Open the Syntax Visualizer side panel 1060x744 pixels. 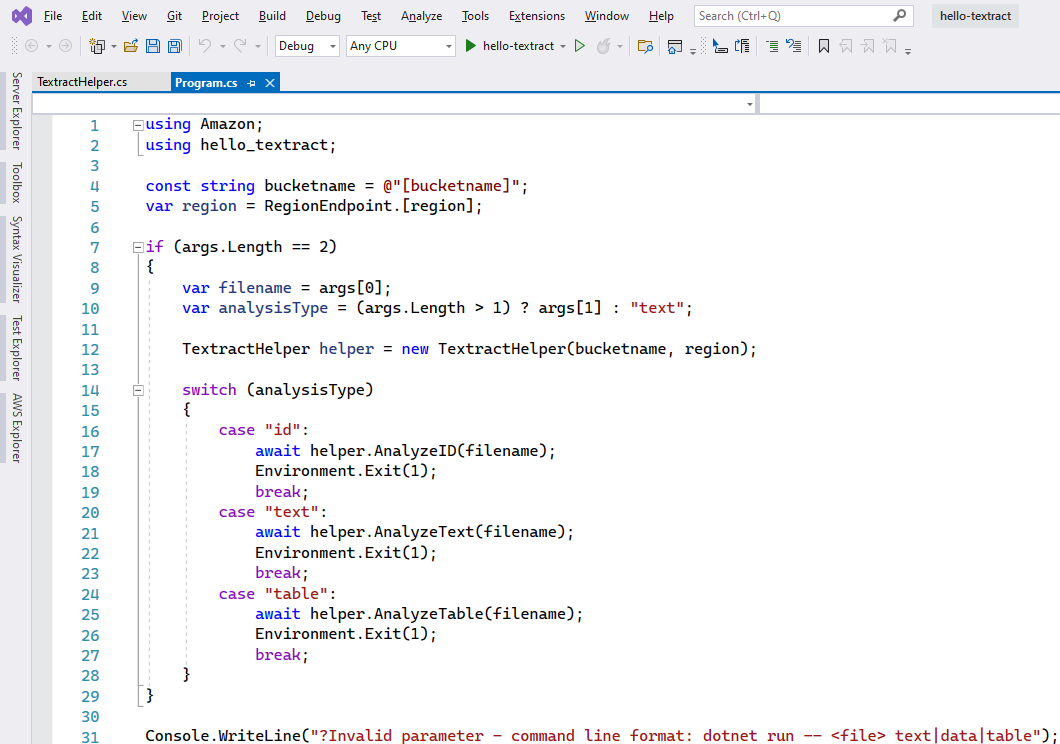tap(17, 259)
